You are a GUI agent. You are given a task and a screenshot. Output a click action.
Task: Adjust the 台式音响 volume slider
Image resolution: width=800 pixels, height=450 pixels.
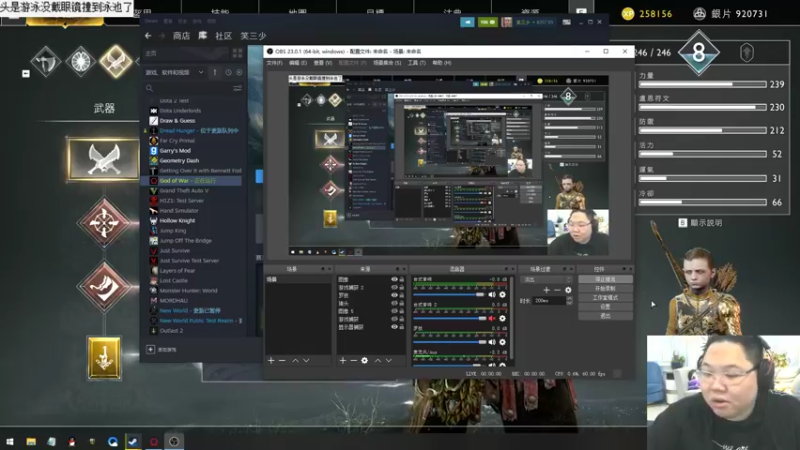(x=448, y=295)
